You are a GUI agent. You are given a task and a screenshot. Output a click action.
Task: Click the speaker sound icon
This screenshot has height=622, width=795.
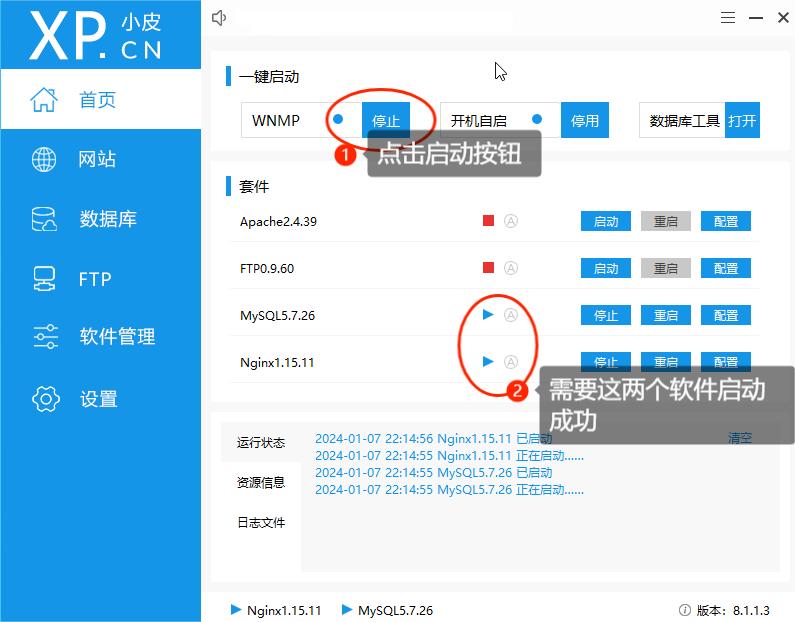click(x=219, y=18)
